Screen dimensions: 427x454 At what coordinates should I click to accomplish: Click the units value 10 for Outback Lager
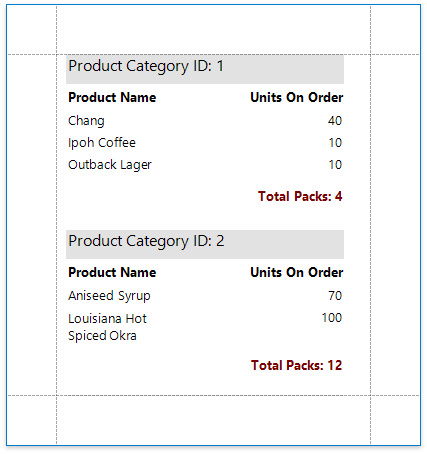[x=335, y=165]
